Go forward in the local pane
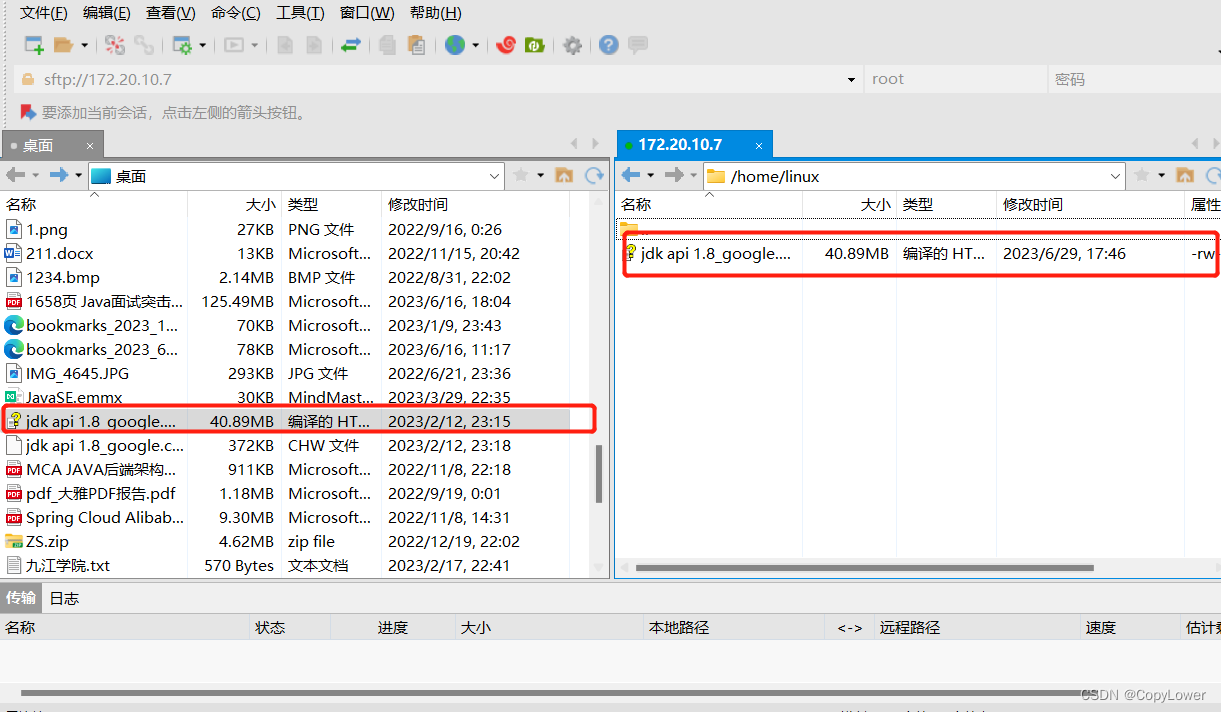 point(59,175)
